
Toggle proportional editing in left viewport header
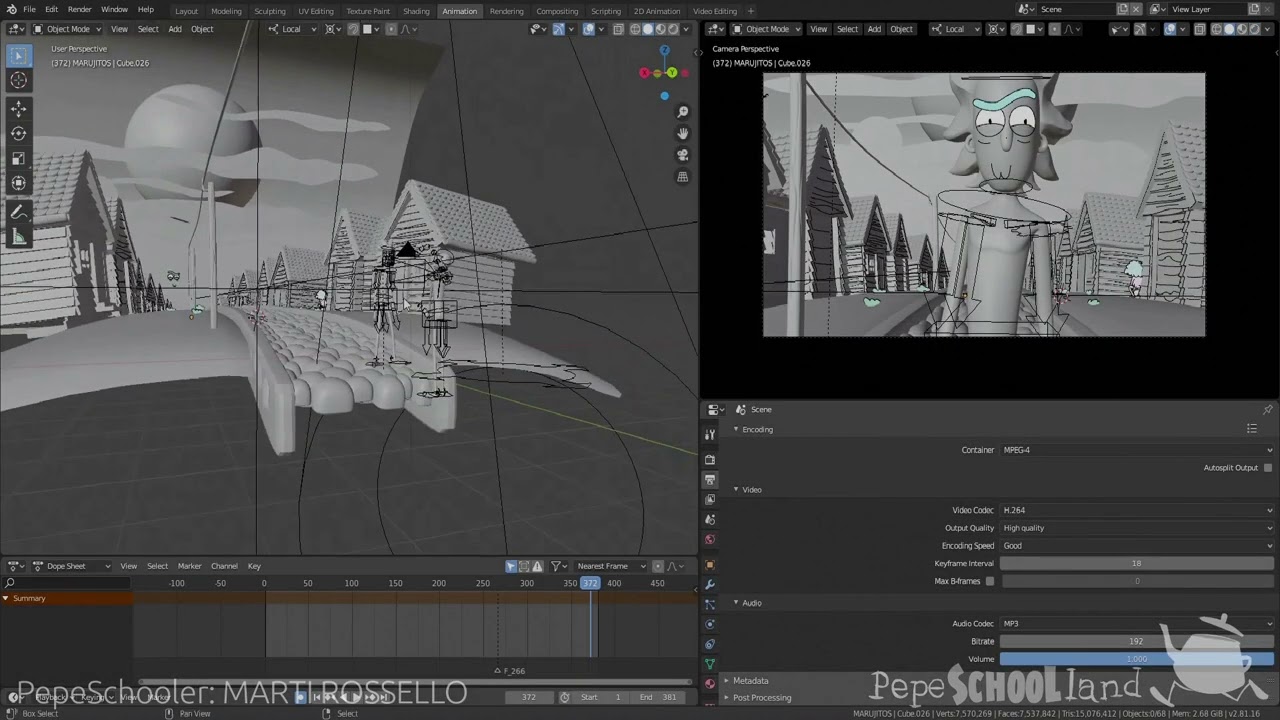(x=391, y=29)
